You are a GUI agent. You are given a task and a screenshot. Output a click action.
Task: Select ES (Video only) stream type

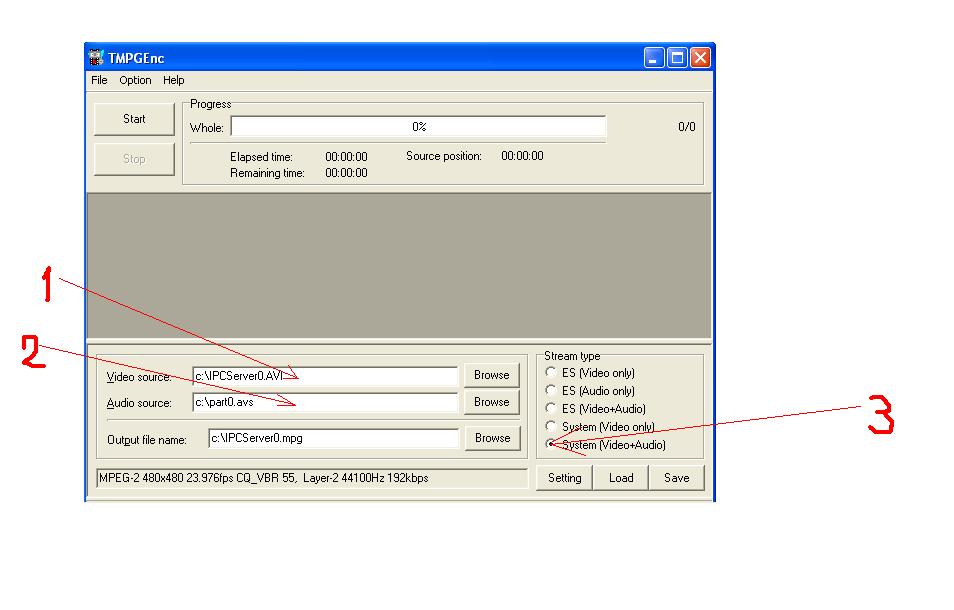point(551,373)
